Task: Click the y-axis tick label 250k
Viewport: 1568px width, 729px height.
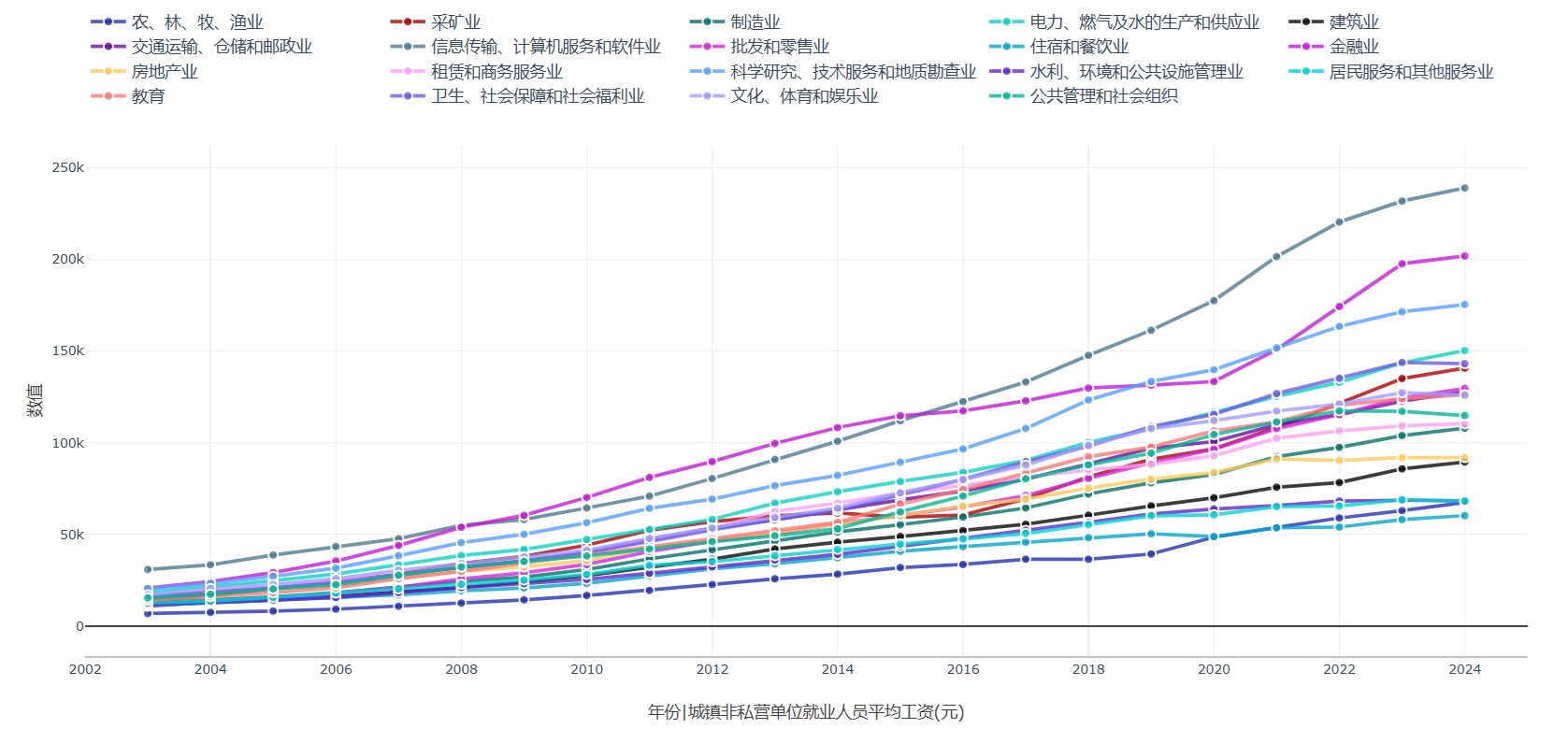Action: coord(68,167)
